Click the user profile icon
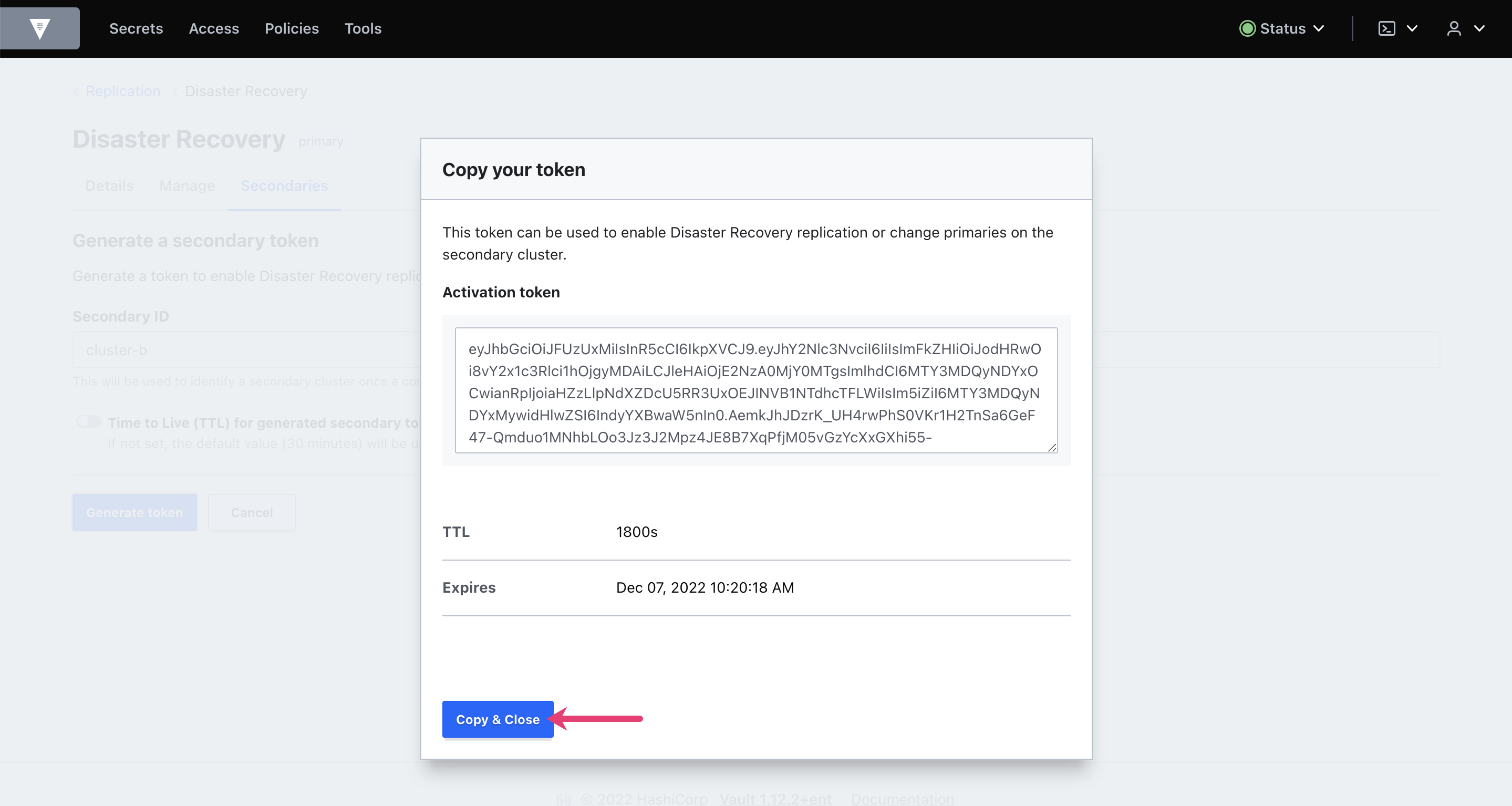 [x=1454, y=28]
